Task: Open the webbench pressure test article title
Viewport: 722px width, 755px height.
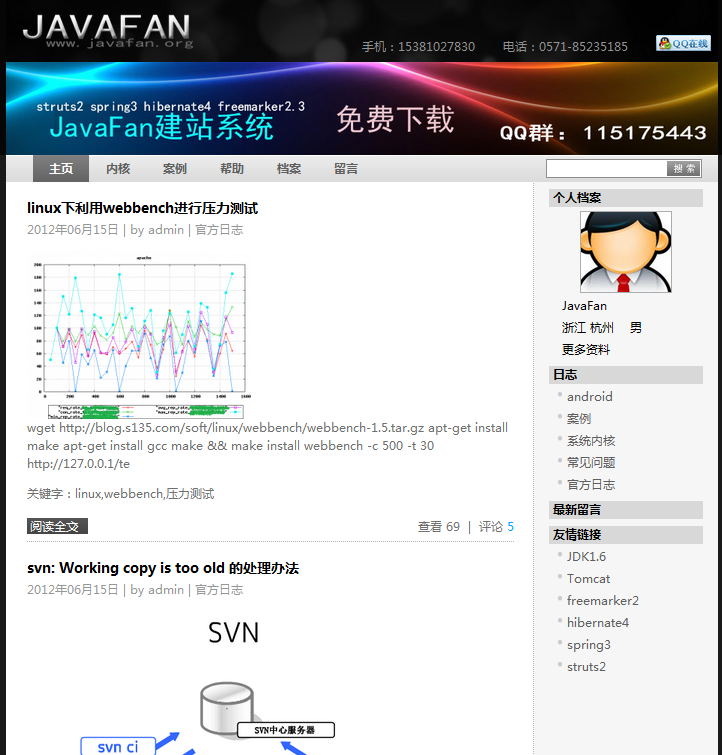Action: [x=143, y=208]
